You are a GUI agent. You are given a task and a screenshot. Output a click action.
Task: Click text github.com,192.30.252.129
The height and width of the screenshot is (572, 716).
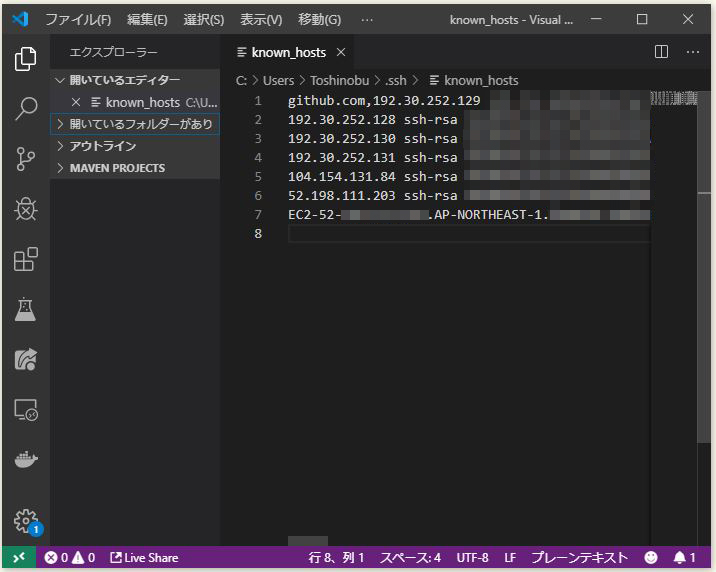pos(384,101)
